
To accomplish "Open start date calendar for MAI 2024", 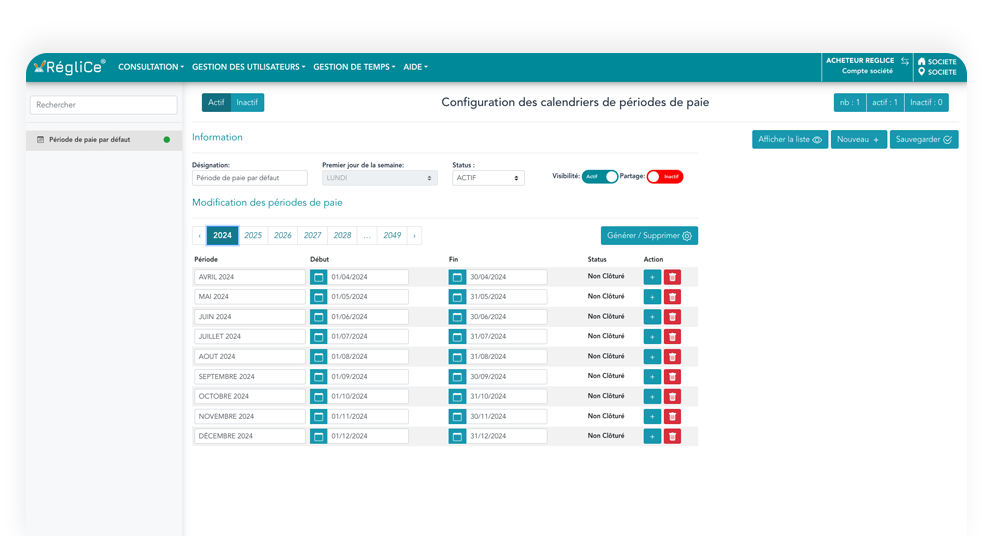I will click(318, 297).
